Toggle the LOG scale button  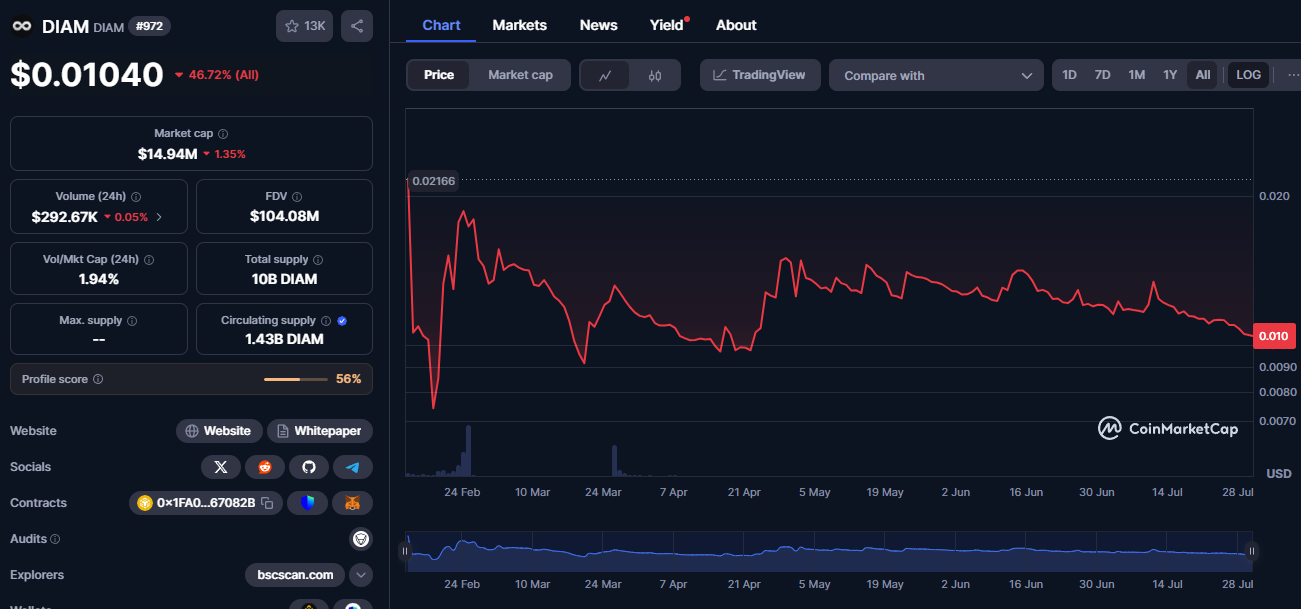tap(1248, 75)
